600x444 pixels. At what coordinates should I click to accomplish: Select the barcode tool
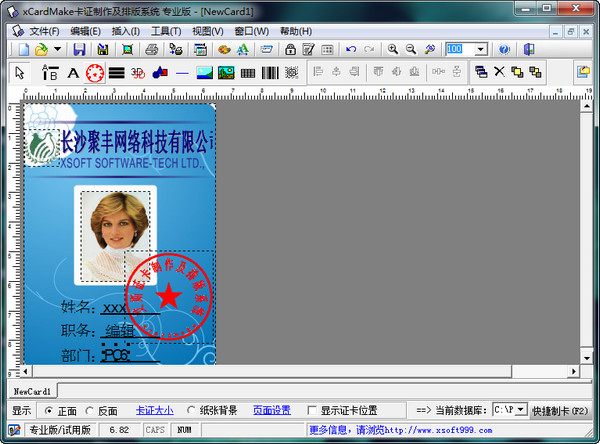tap(270, 72)
